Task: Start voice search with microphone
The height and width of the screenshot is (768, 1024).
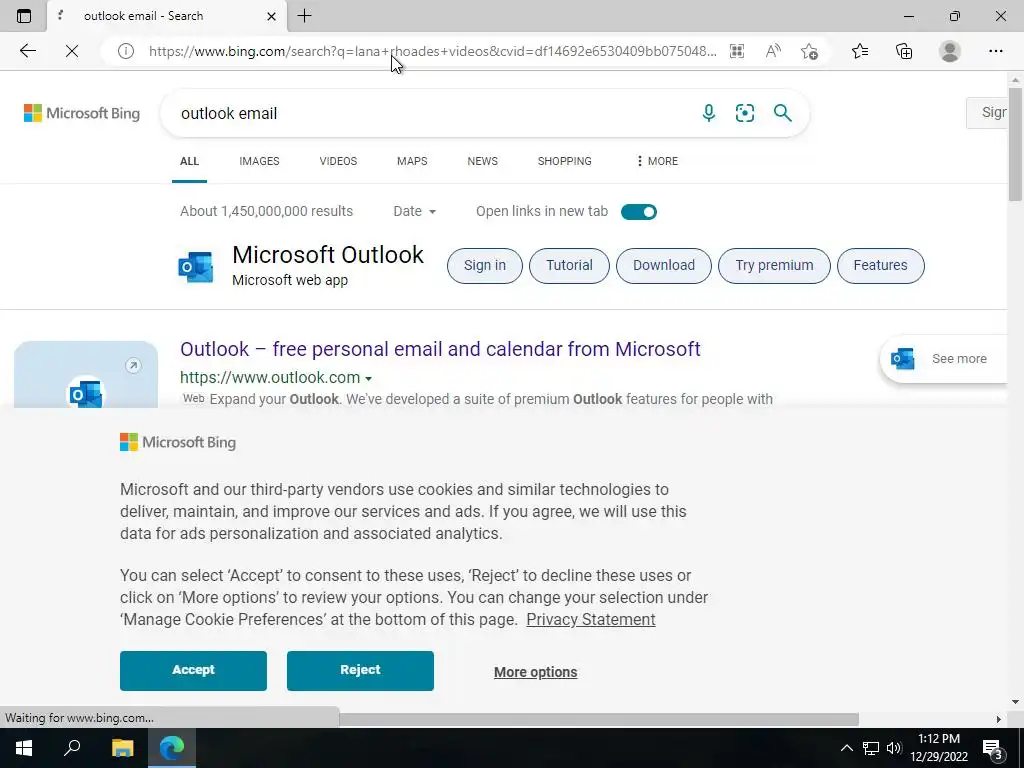Action: [x=709, y=113]
